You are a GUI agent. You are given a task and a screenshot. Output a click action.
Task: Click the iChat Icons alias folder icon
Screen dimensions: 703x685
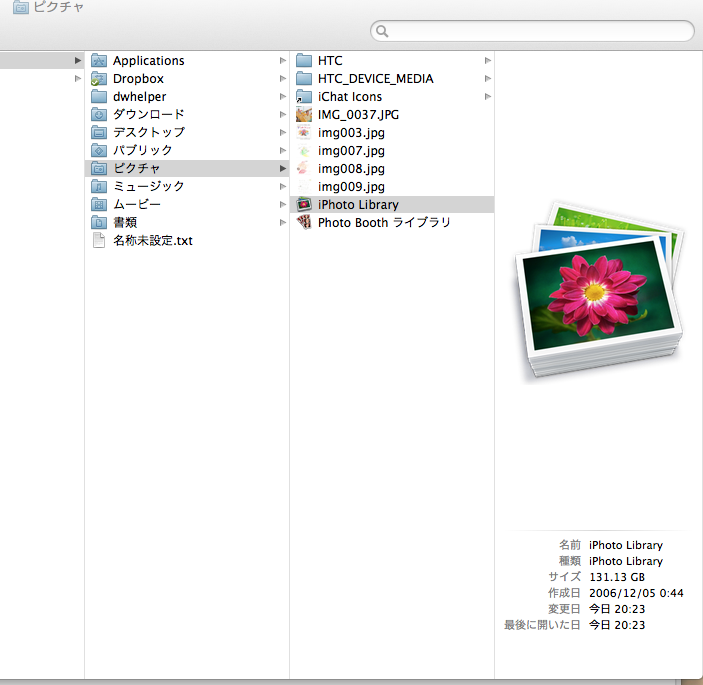click(x=304, y=96)
